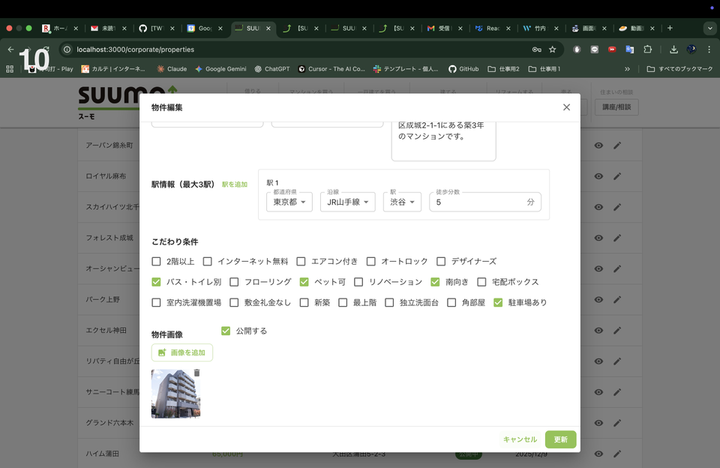The height and width of the screenshot is (468, 720).
Task: Open the Chrome extensions puzzle icon
Action: [647, 49]
